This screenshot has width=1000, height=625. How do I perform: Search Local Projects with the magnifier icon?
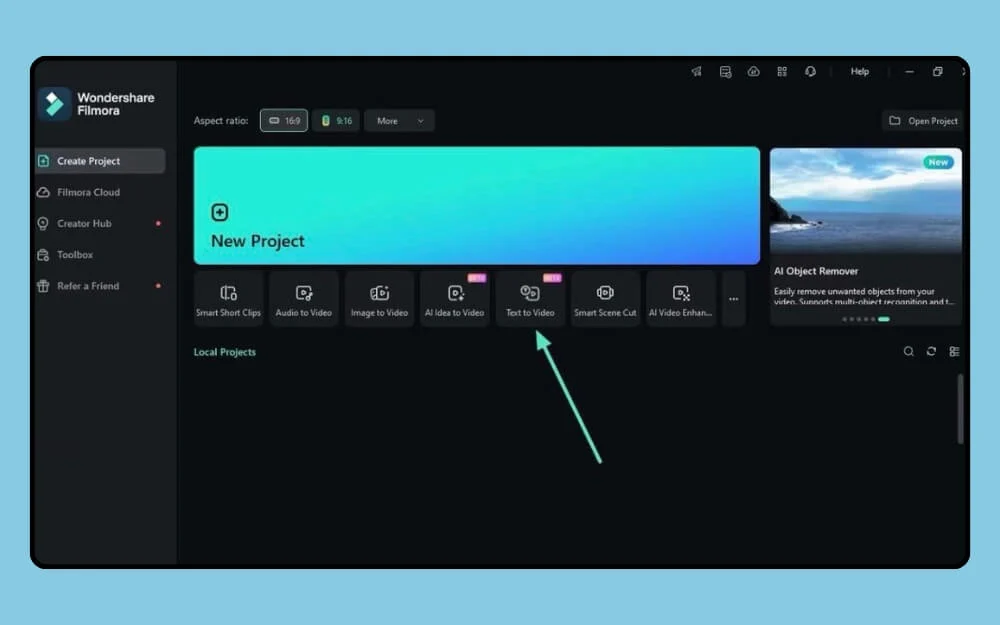[908, 351]
